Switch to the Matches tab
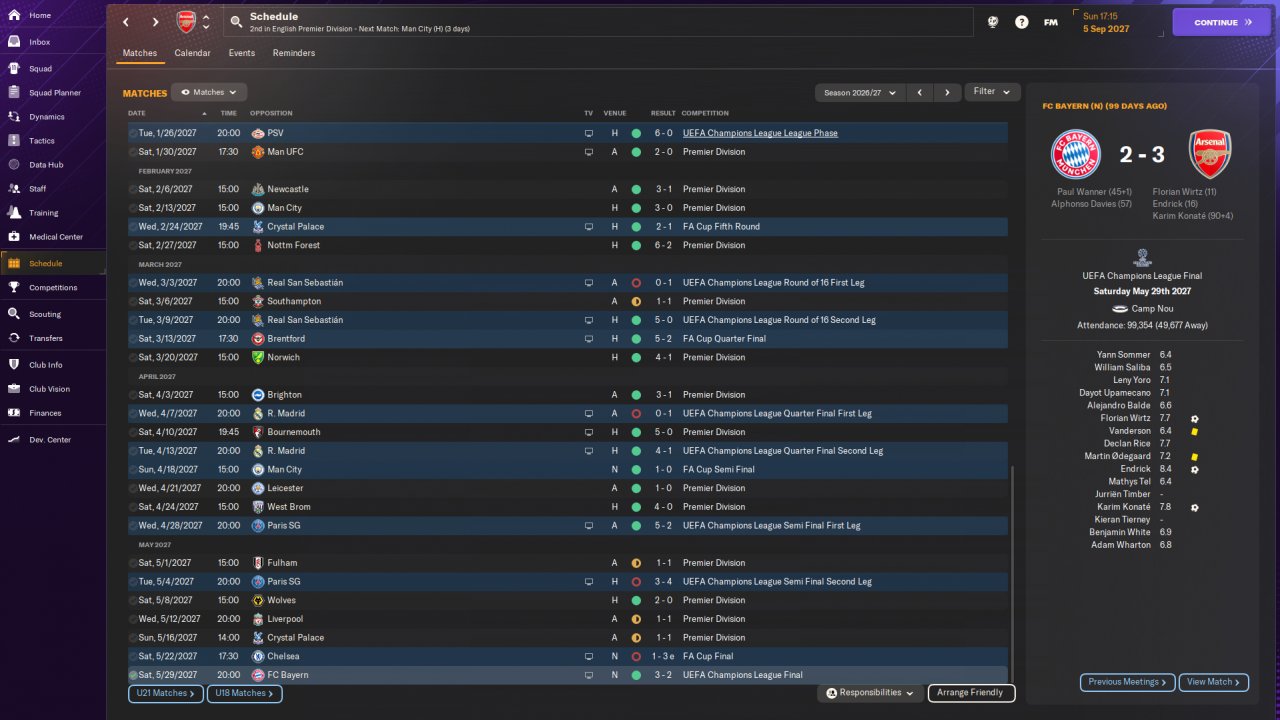Viewport: 1280px width, 720px height. 140,53
